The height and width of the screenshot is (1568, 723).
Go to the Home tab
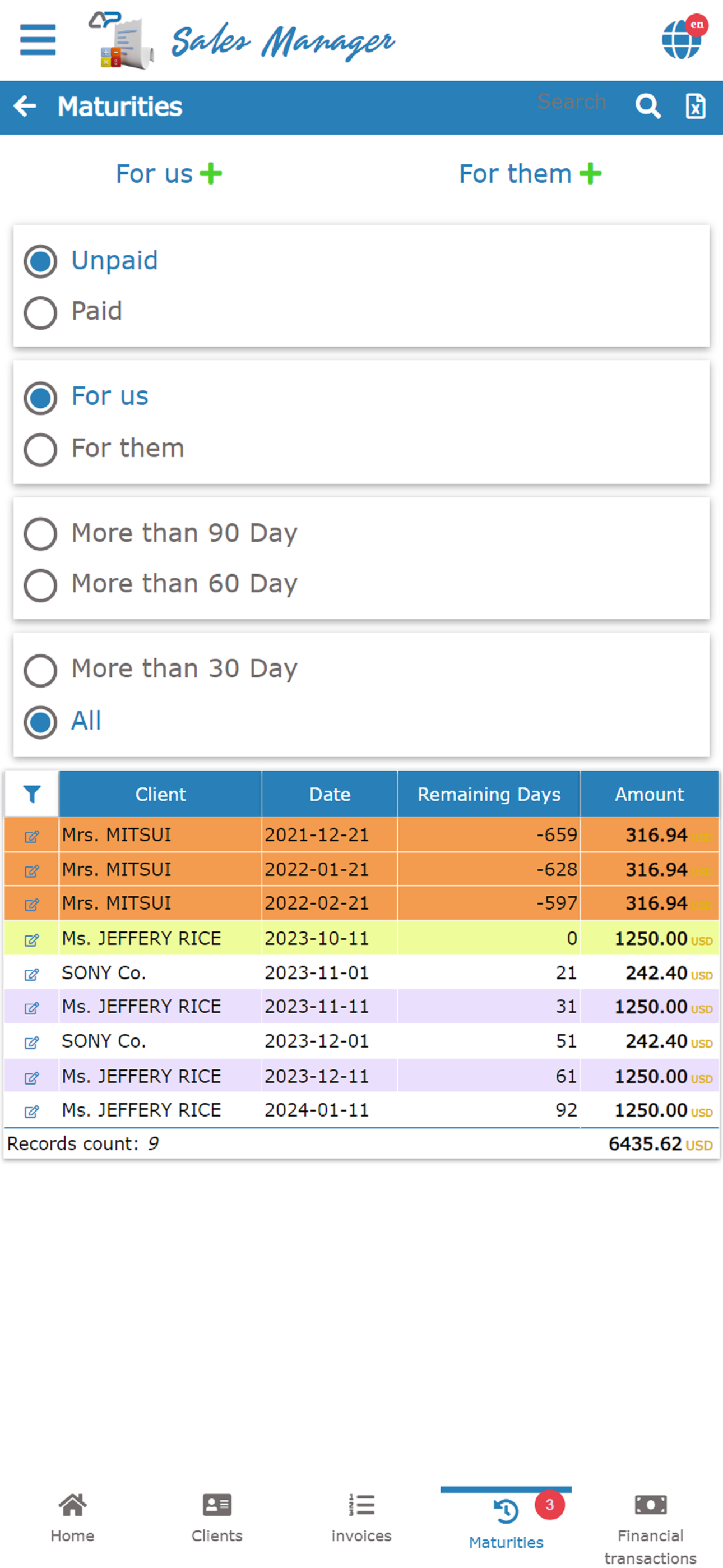point(72,1518)
